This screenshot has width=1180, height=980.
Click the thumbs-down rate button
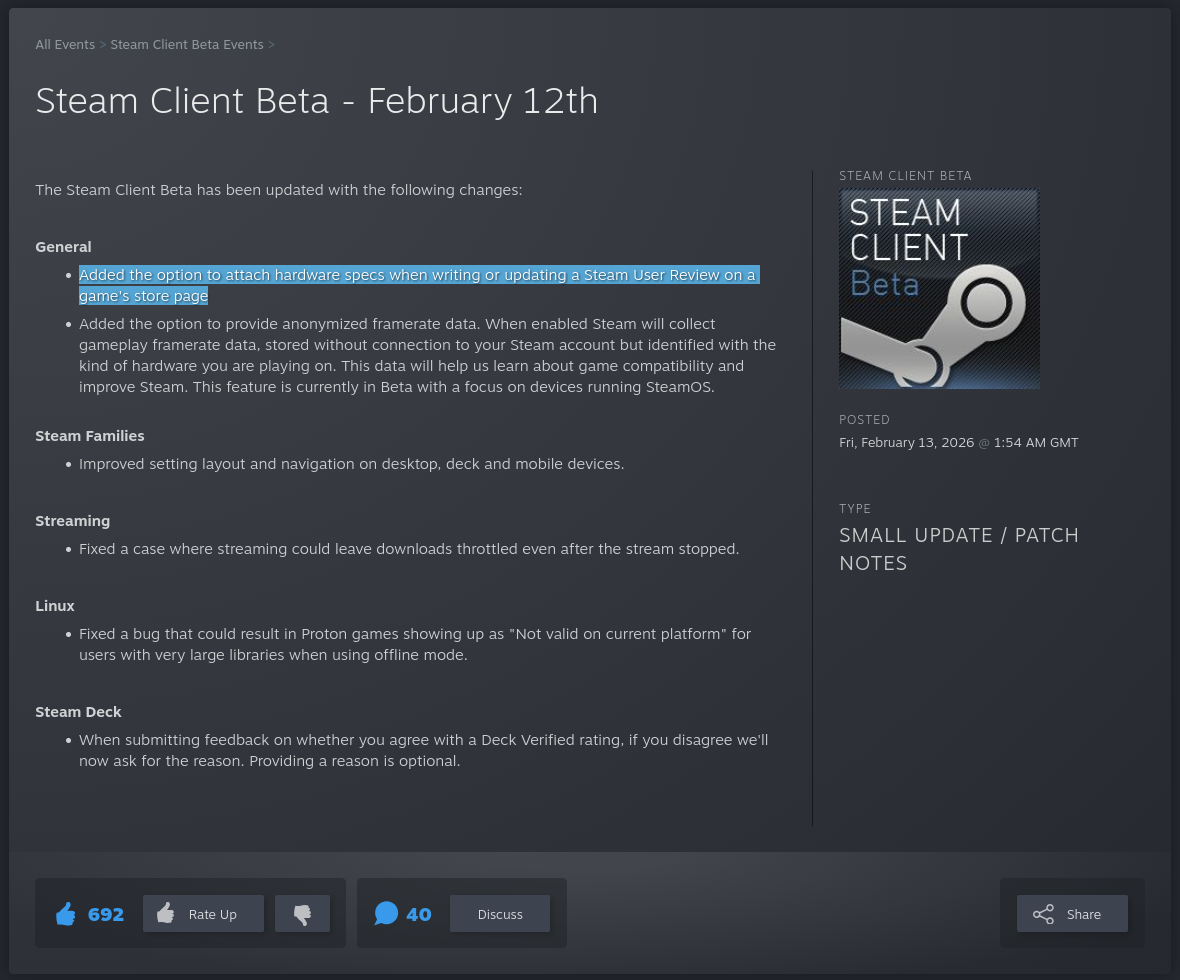point(303,914)
